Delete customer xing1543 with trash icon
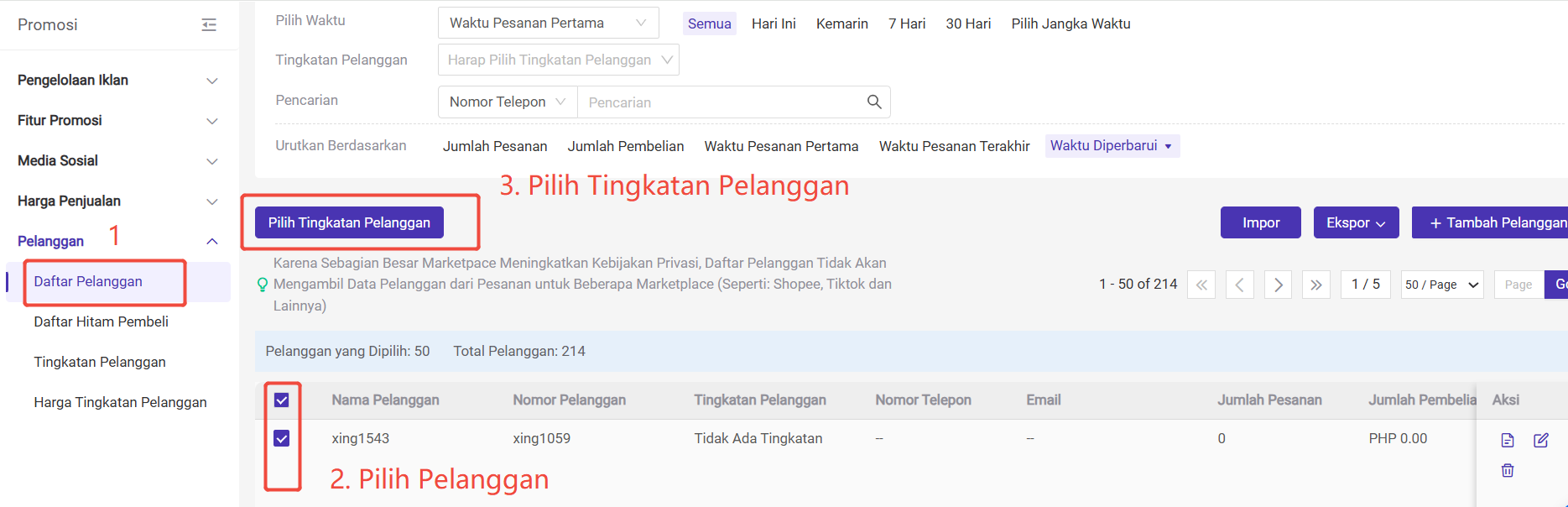This screenshot has width=1568, height=507. (x=1507, y=470)
